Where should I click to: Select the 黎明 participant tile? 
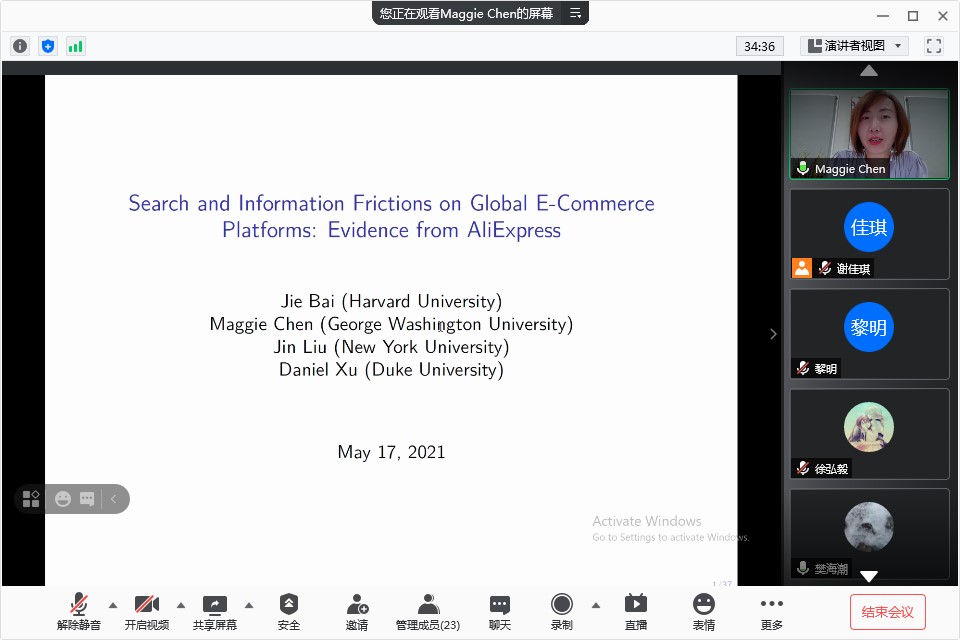tap(869, 334)
